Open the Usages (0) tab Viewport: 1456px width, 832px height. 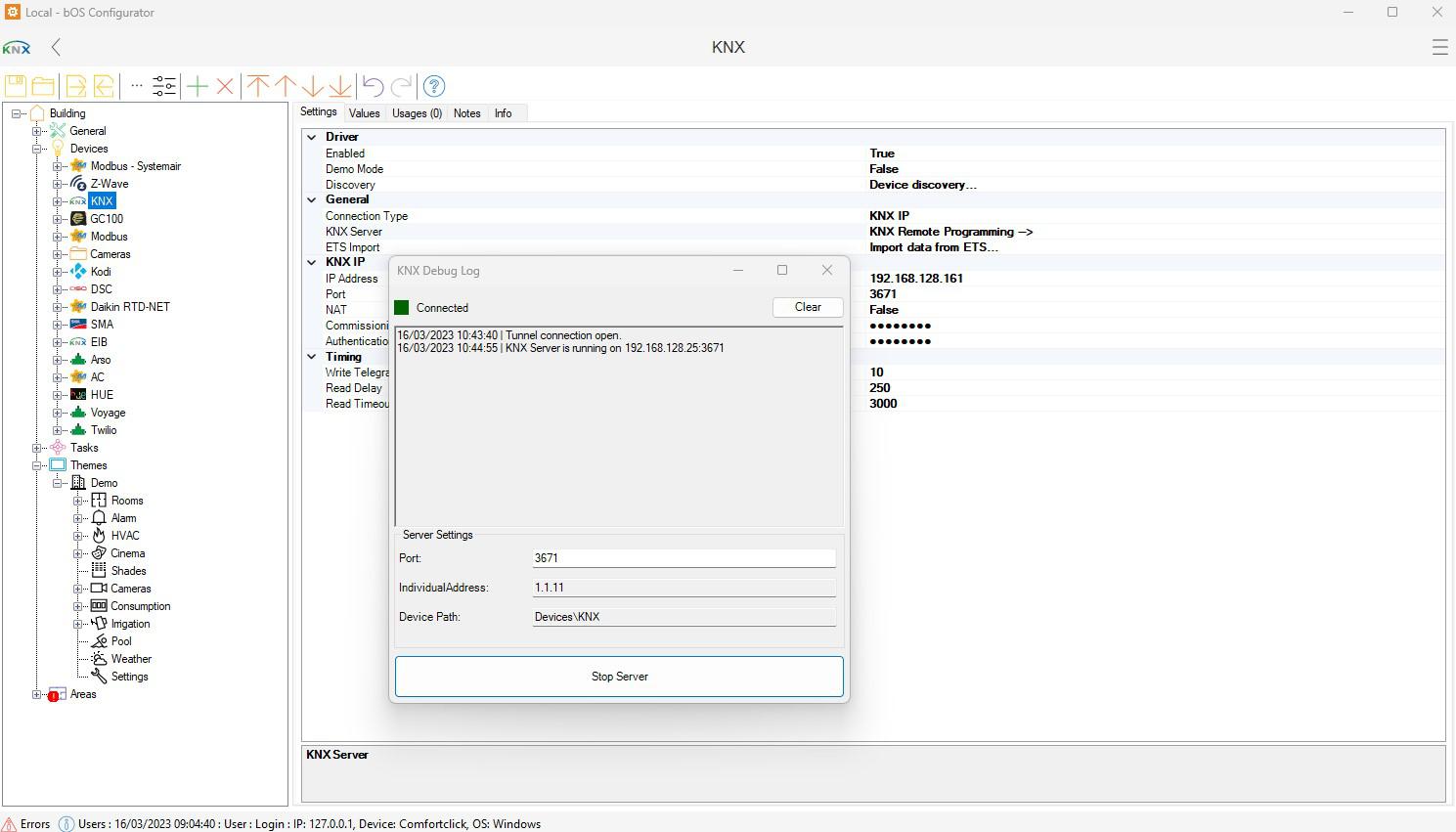click(417, 113)
